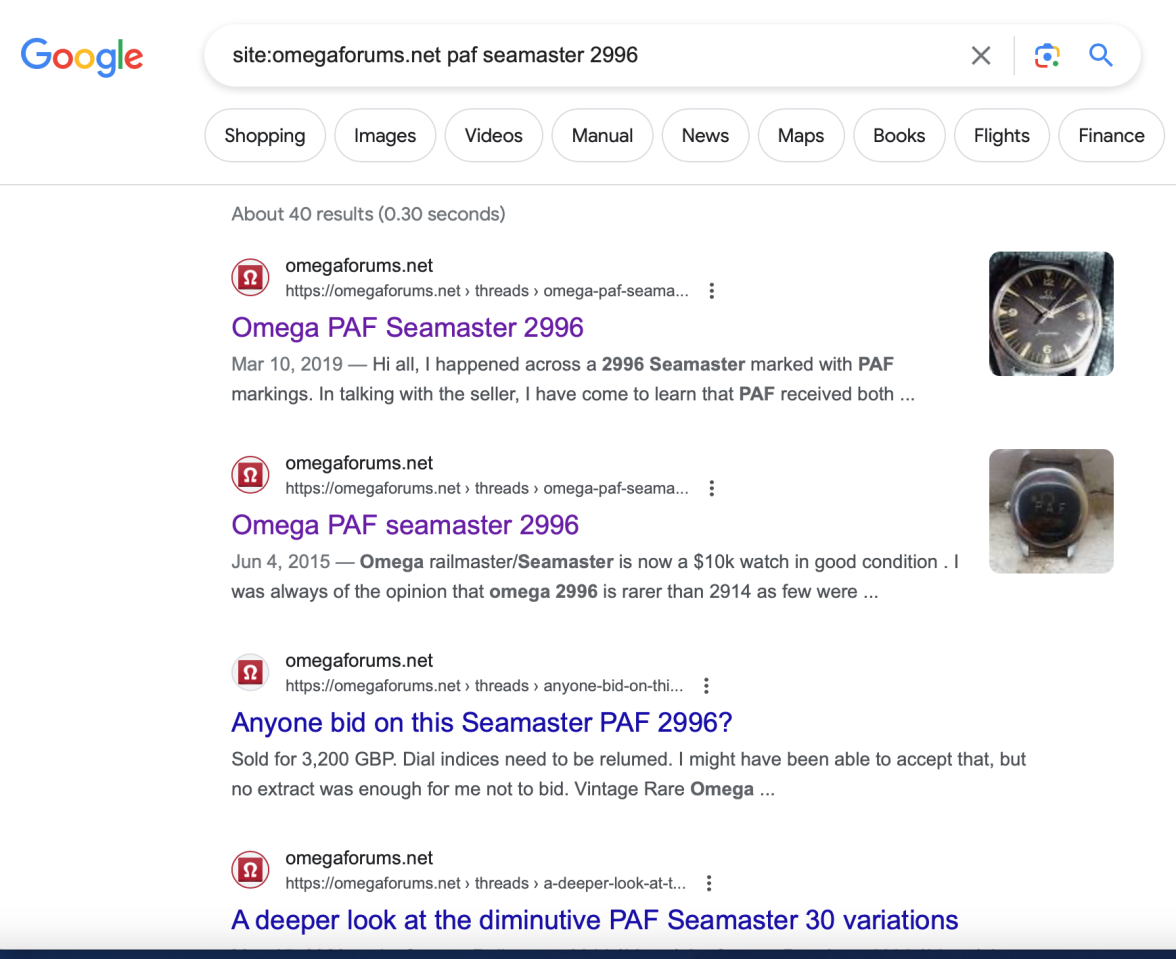Open Google Lens image search
The width and height of the screenshot is (1176, 959).
click(1047, 55)
